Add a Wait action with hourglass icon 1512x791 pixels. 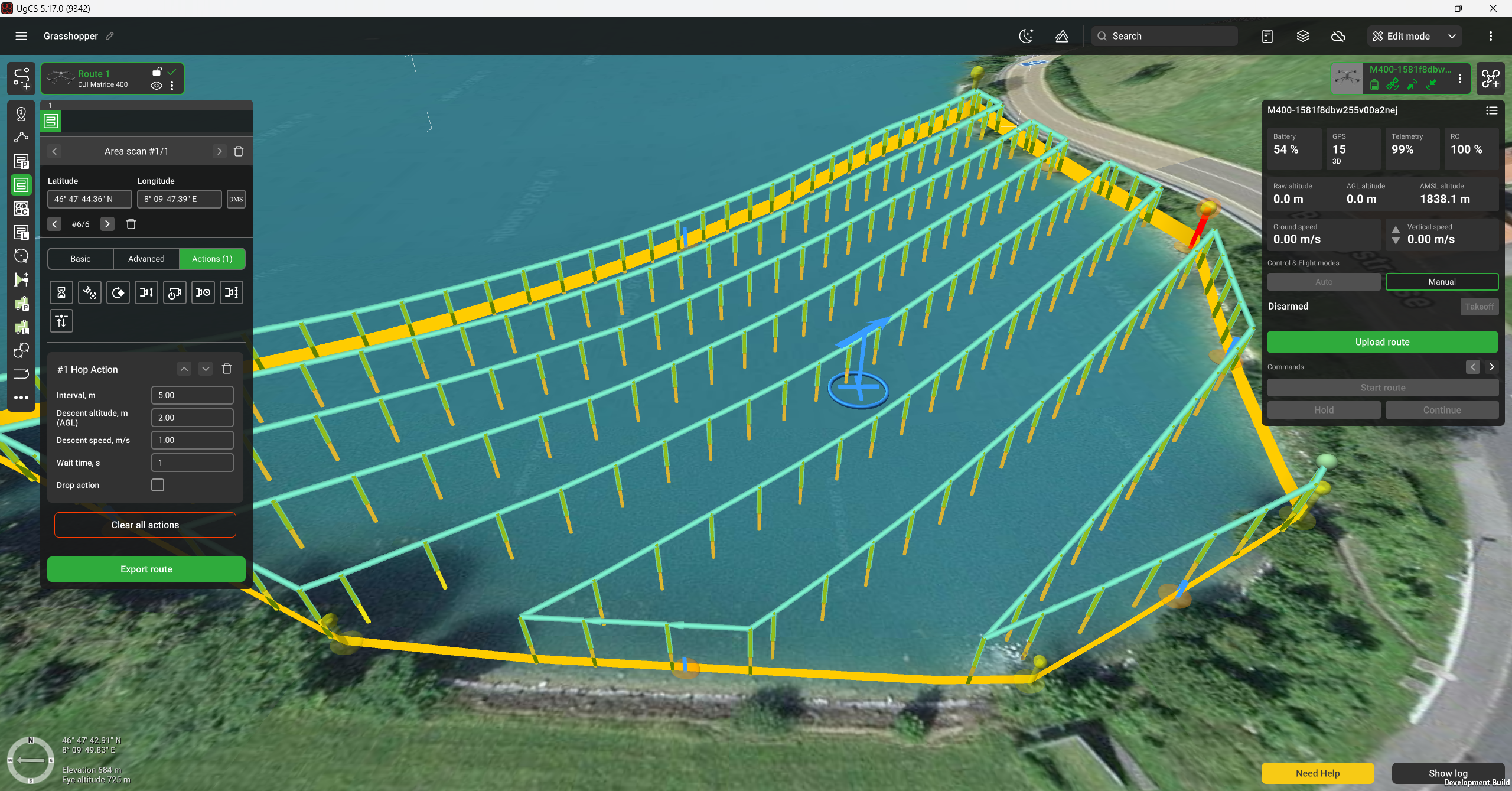point(61,292)
